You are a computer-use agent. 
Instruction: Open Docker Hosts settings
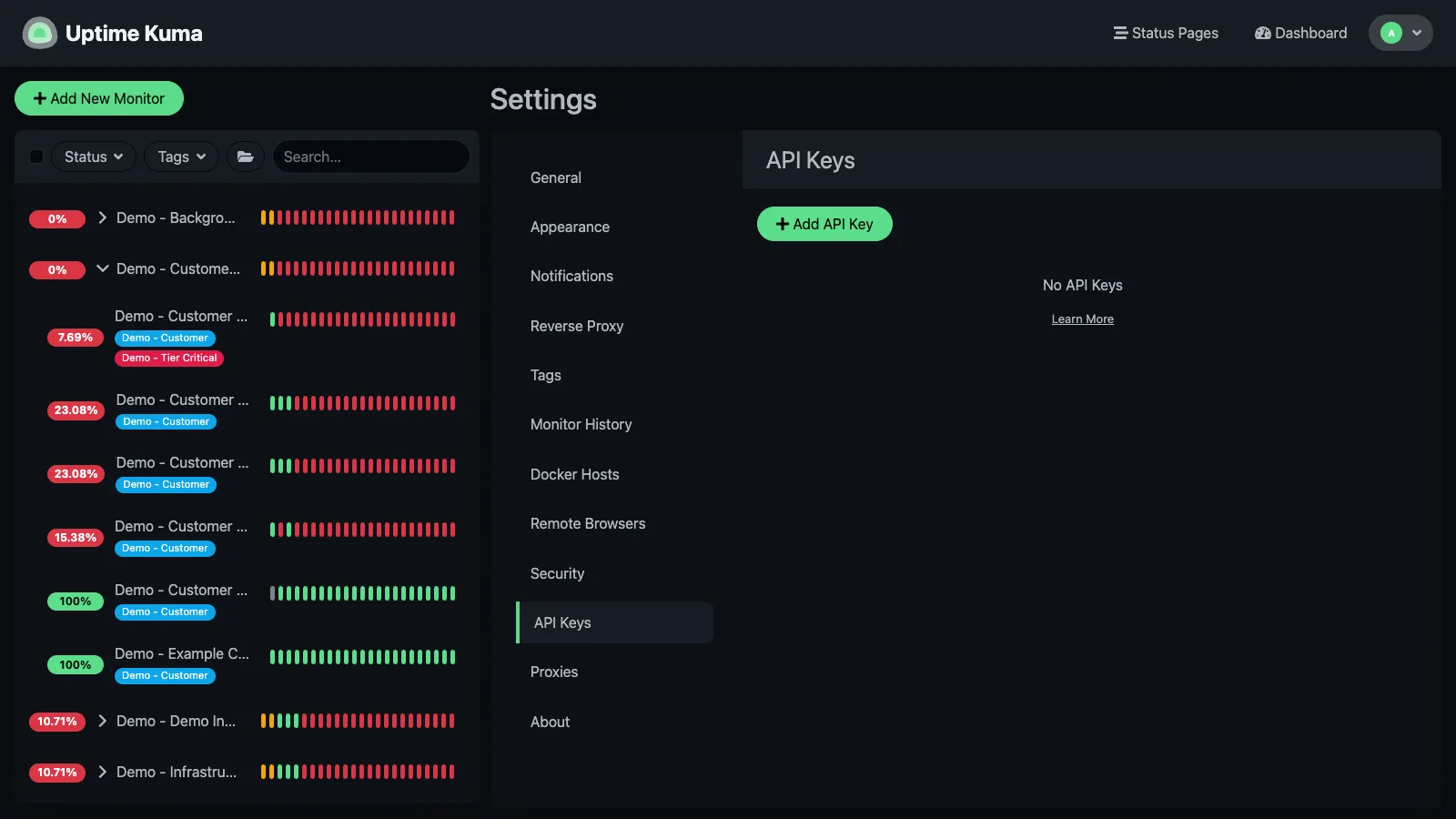614,474
